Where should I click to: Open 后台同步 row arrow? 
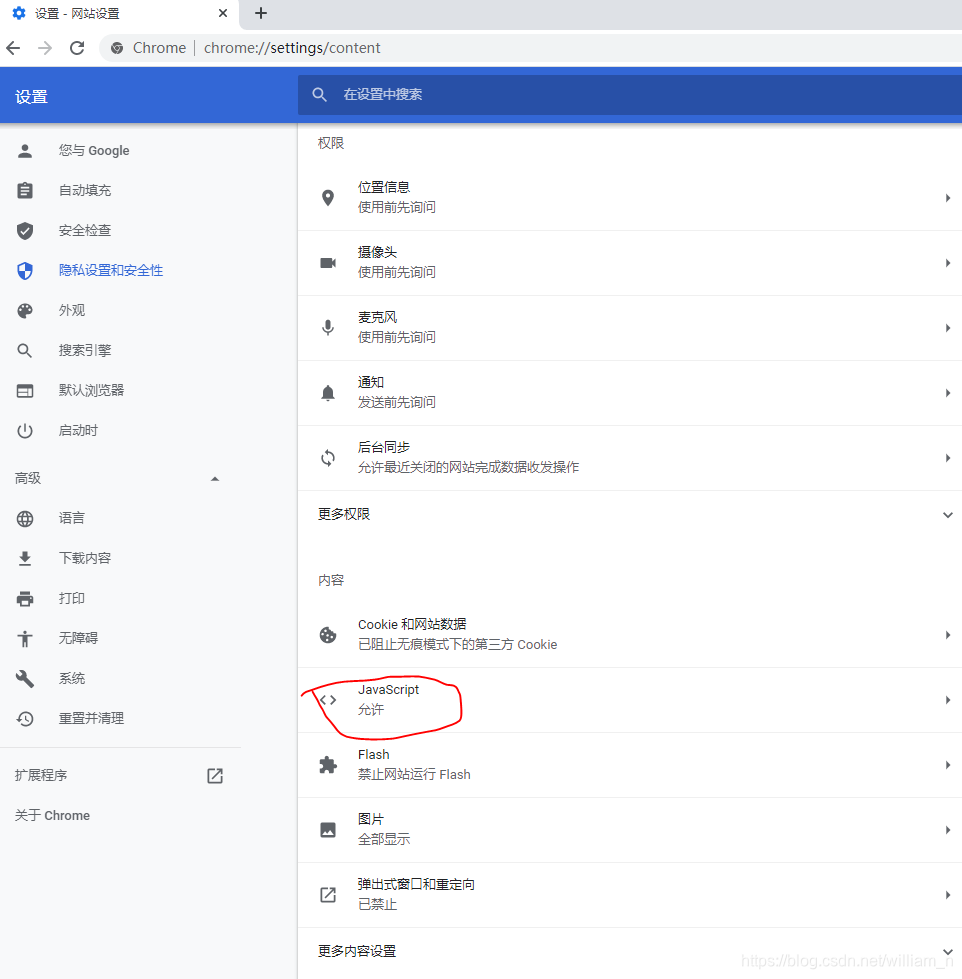coord(948,458)
